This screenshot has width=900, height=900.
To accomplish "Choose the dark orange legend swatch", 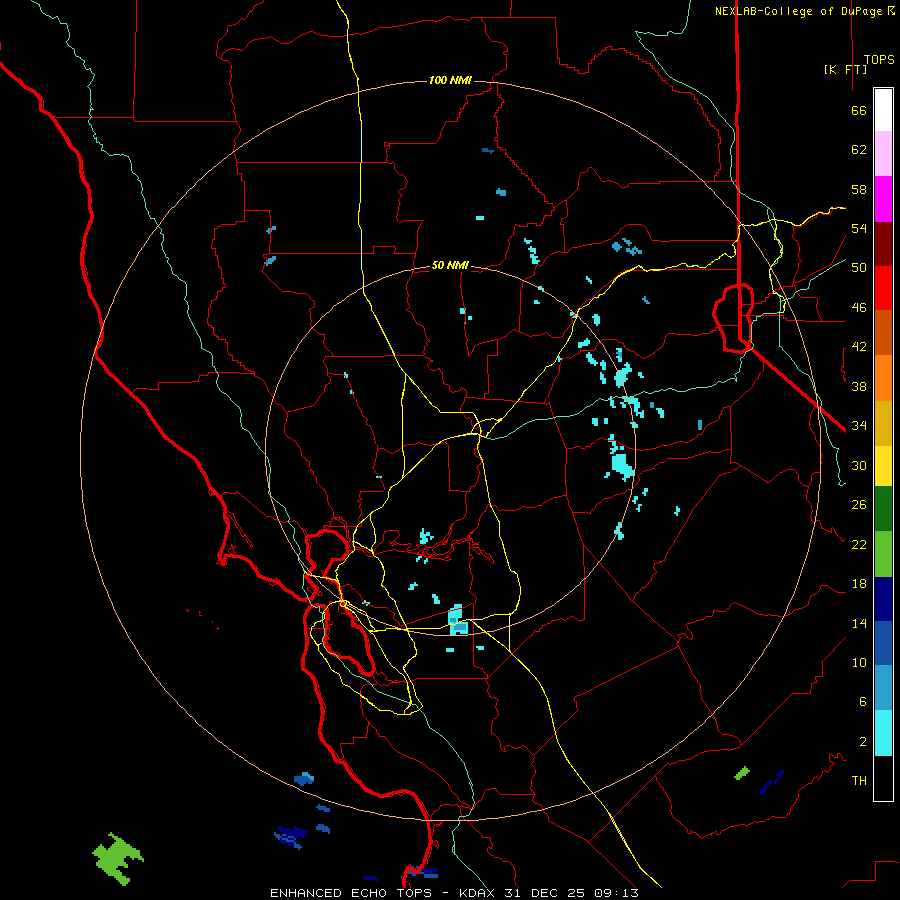I will (x=883, y=332).
